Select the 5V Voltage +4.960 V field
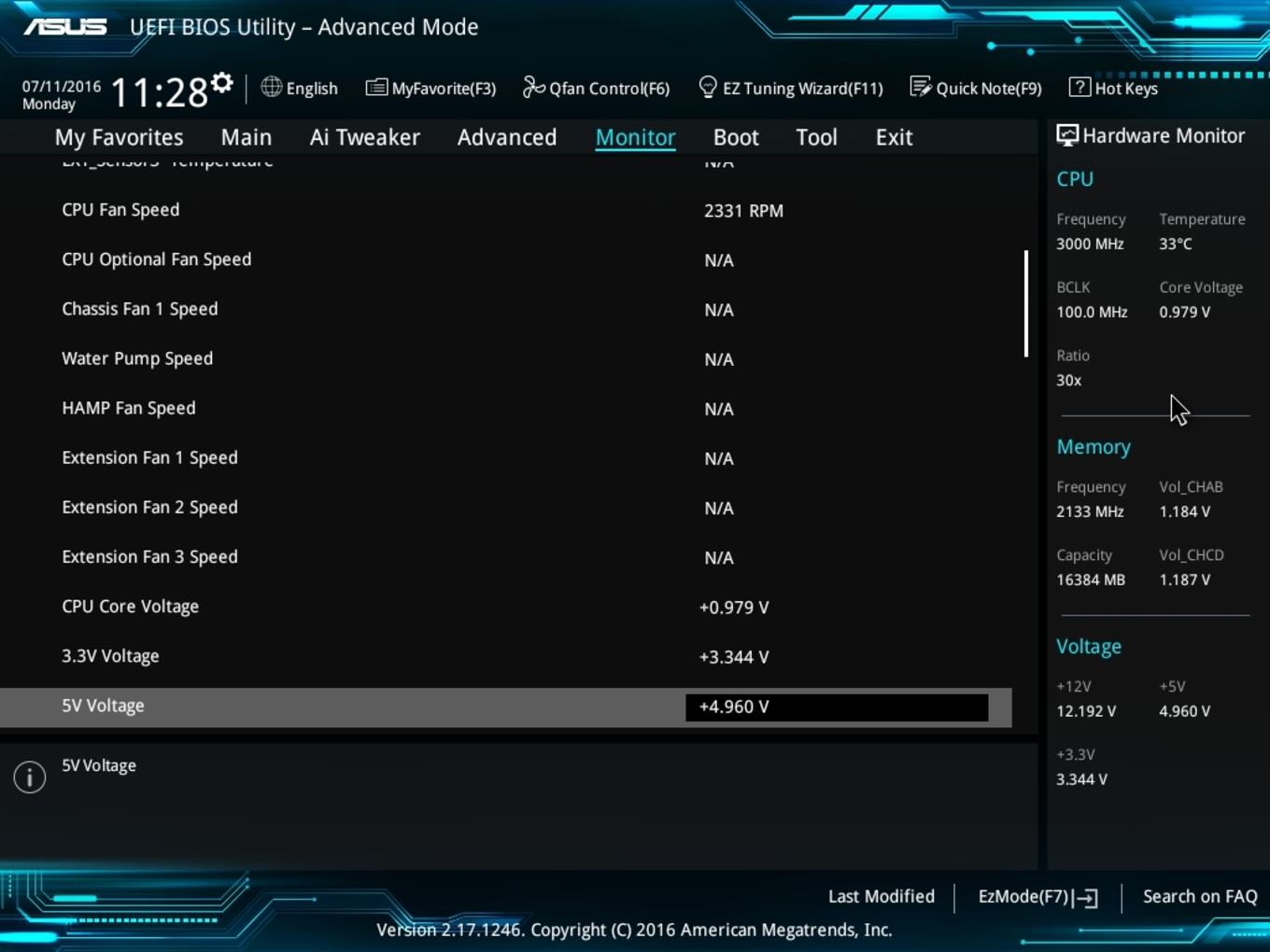Image resolution: width=1270 pixels, height=952 pixels. pos(837,707)
